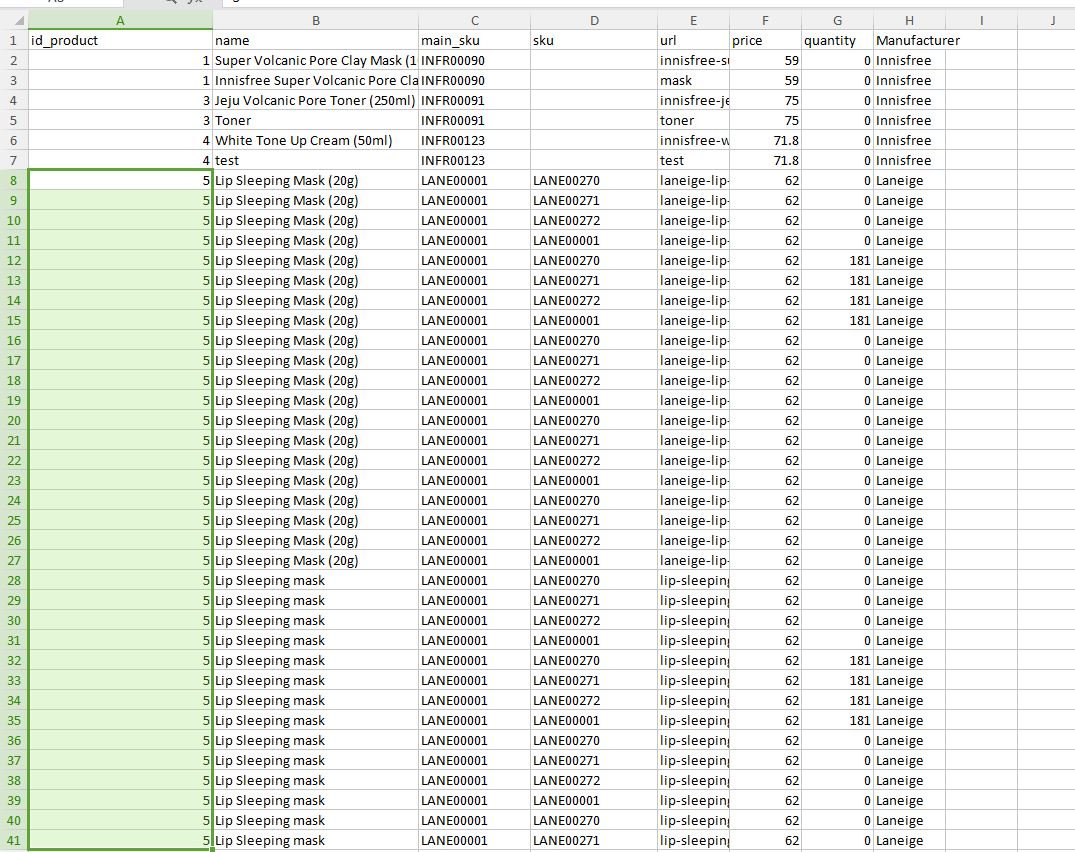Click the main_sku header cell
The width and height of the screenshot is (1075, 852).
tap(474, 40)
